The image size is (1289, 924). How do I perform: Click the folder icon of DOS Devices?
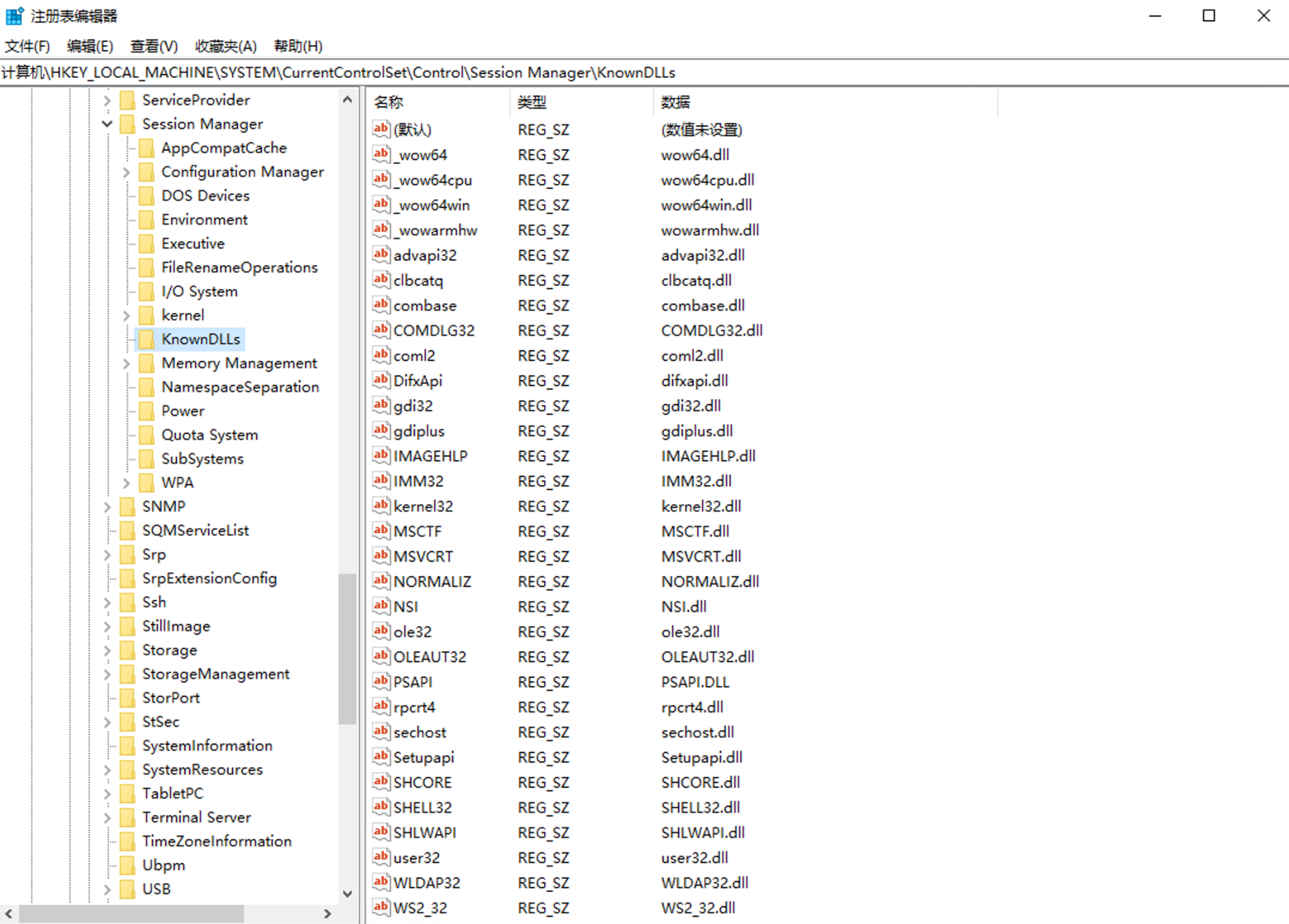[146, 195]
